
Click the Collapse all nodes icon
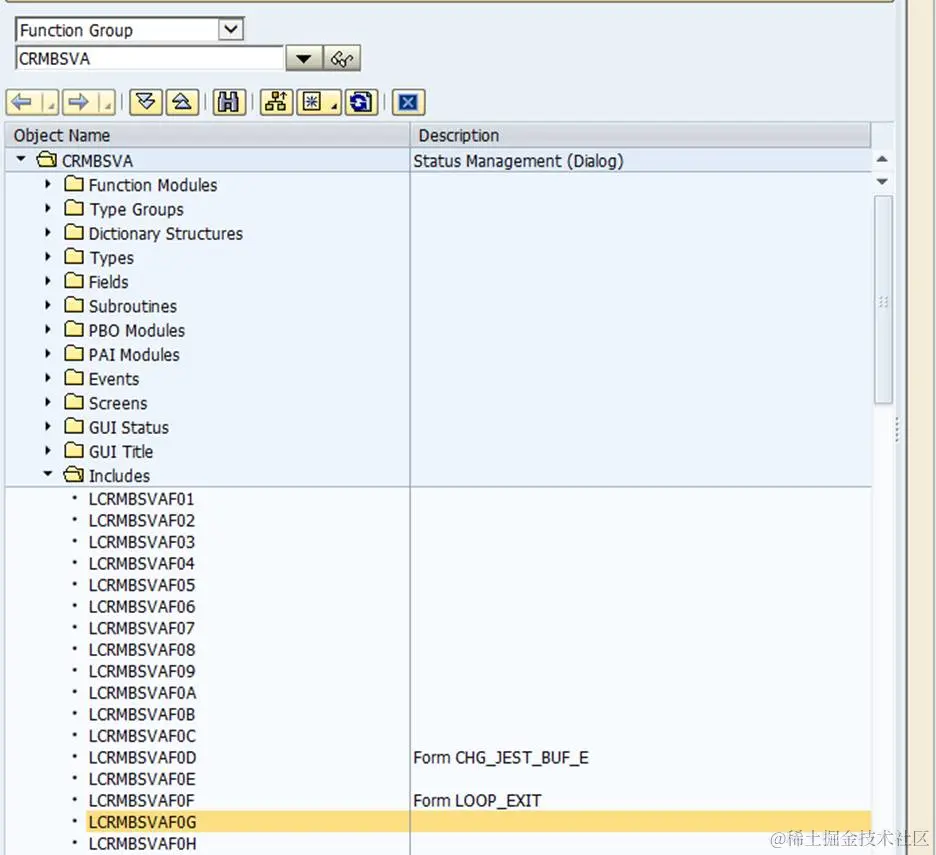(x=182, y=103)
